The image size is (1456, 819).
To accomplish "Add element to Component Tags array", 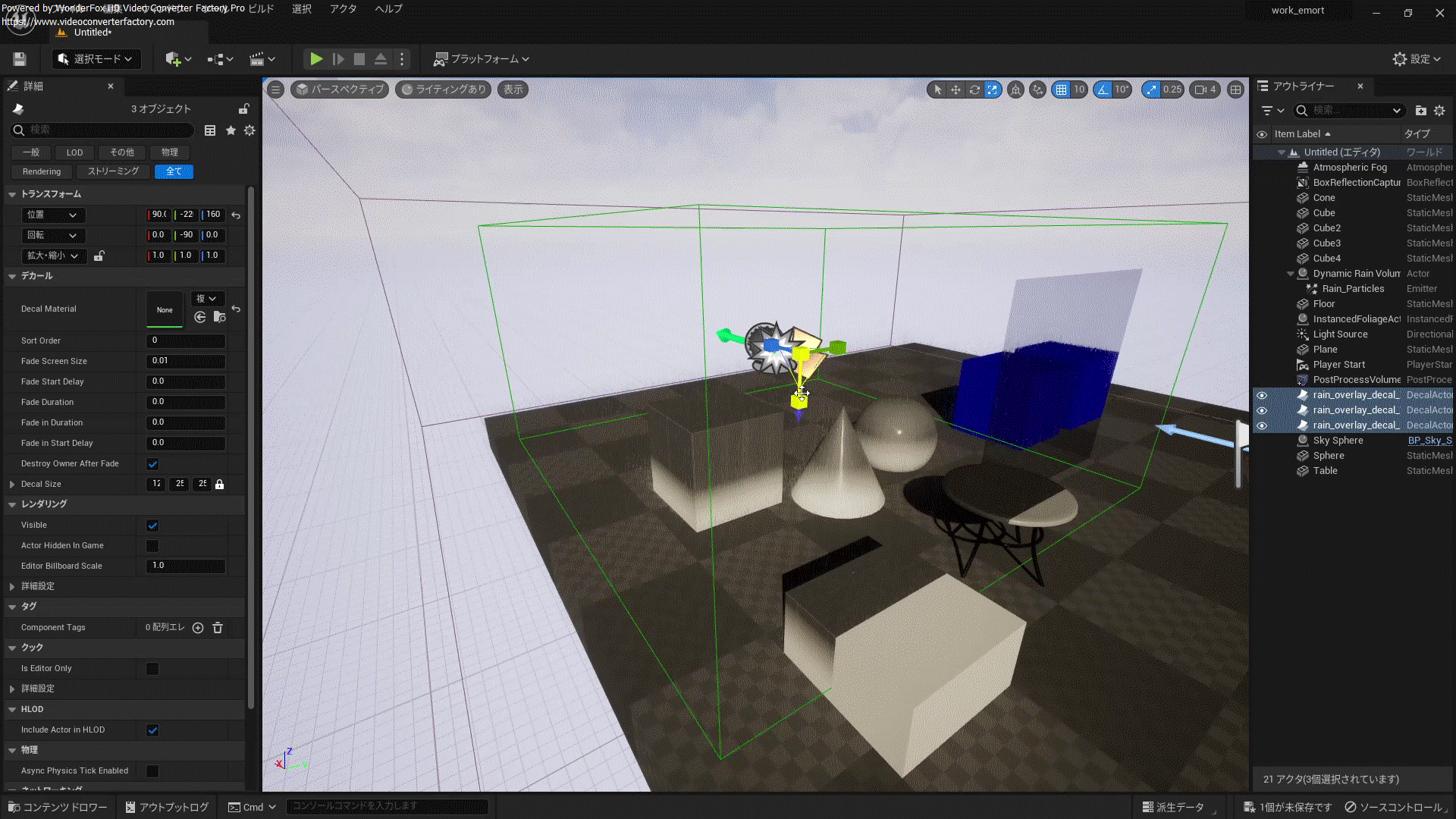I will tap(198, 628).
